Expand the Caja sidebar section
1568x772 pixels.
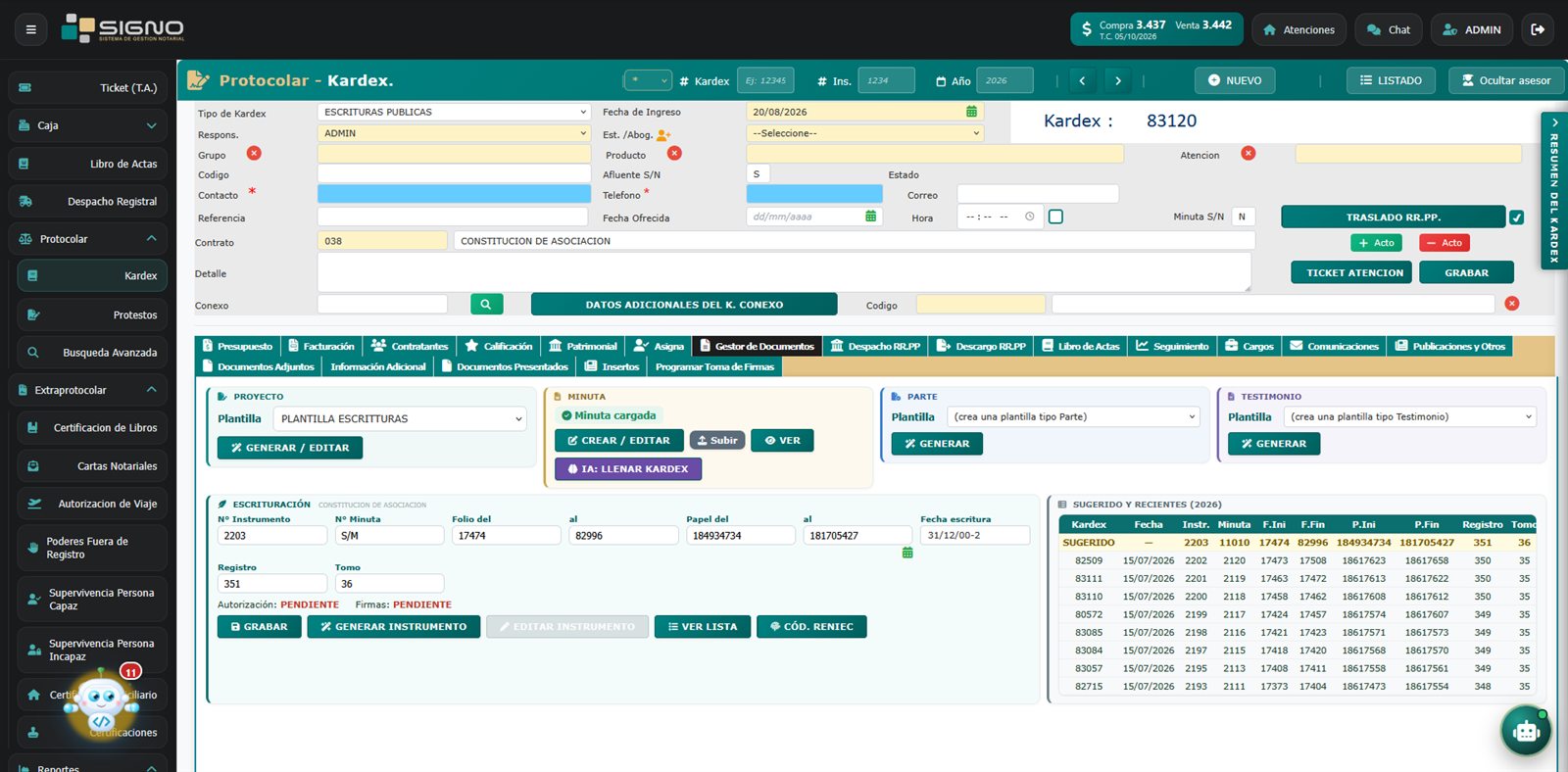tap(88, 125)
